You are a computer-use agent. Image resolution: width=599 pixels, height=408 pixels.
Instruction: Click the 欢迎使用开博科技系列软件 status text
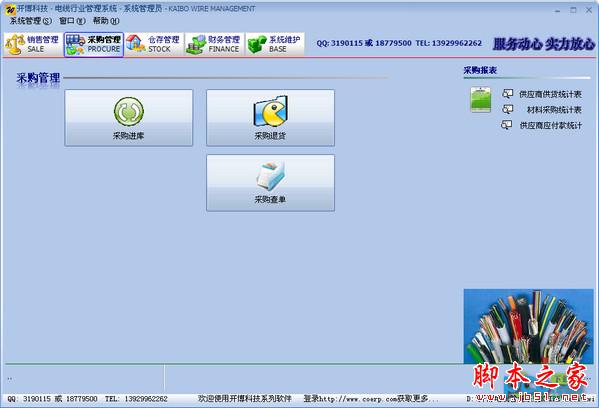[244, 398]
